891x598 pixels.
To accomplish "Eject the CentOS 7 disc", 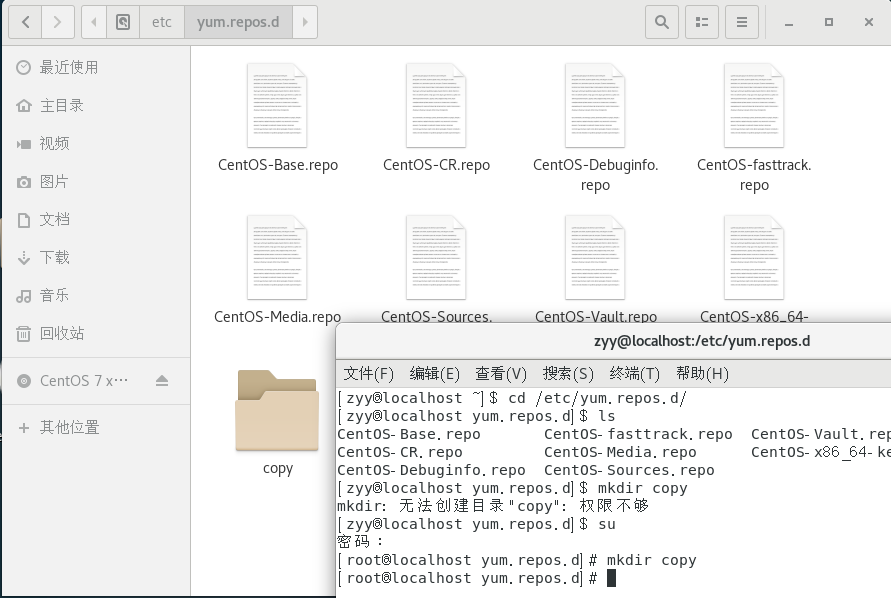I will coord(162,381).
